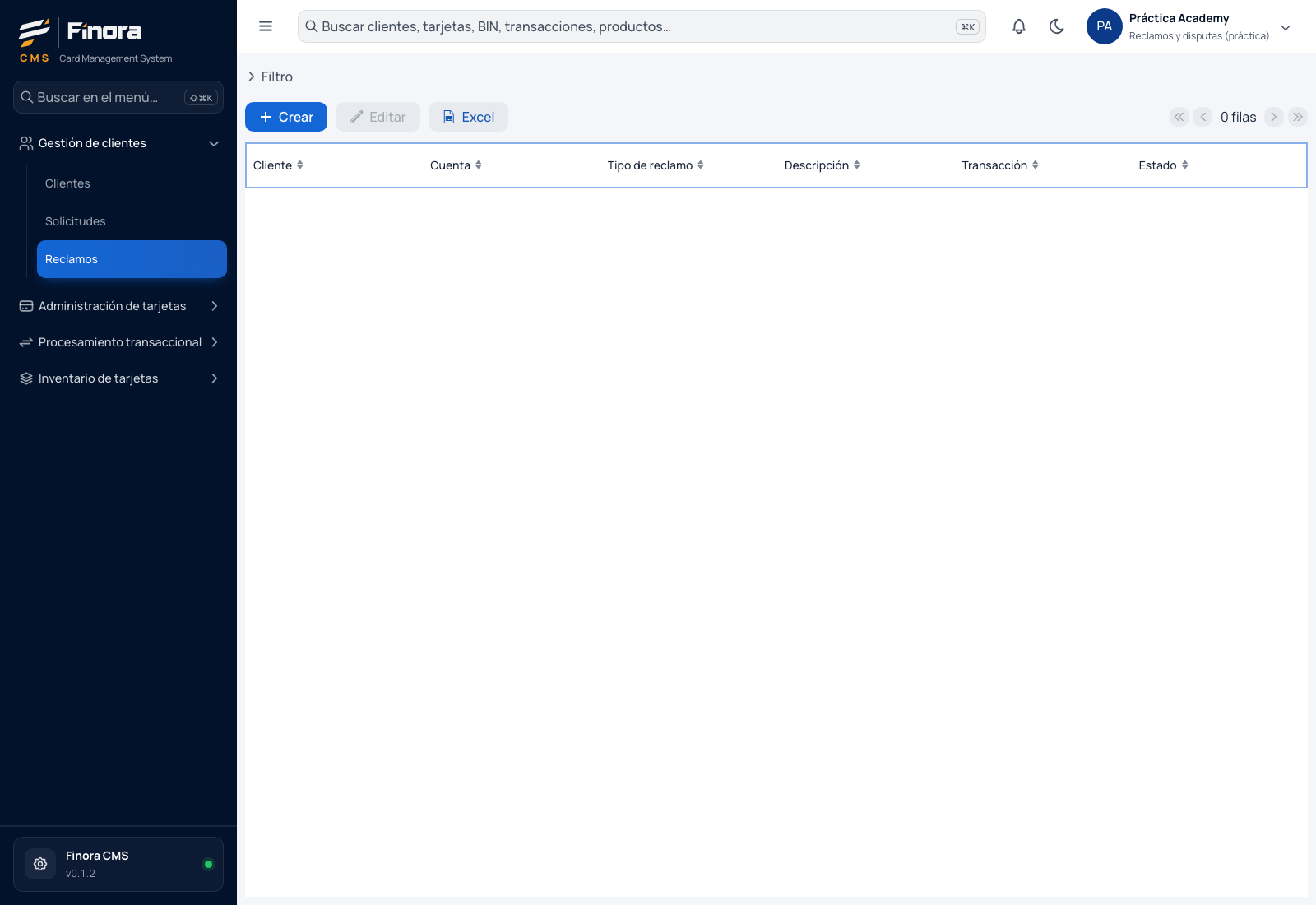Focus the Buscar en el menú field
Screen dimensions: 1316x905
click(x=118, y=97)
